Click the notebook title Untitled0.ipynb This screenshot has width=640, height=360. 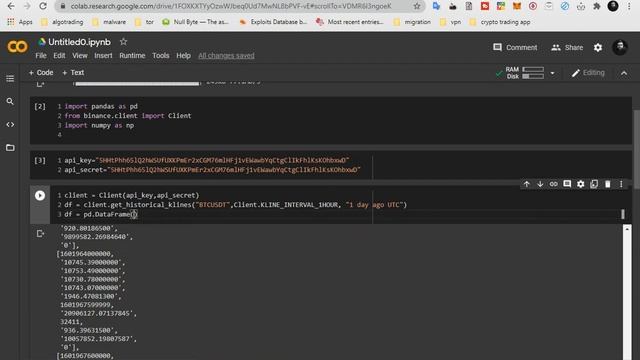click(x=79, y=42)
